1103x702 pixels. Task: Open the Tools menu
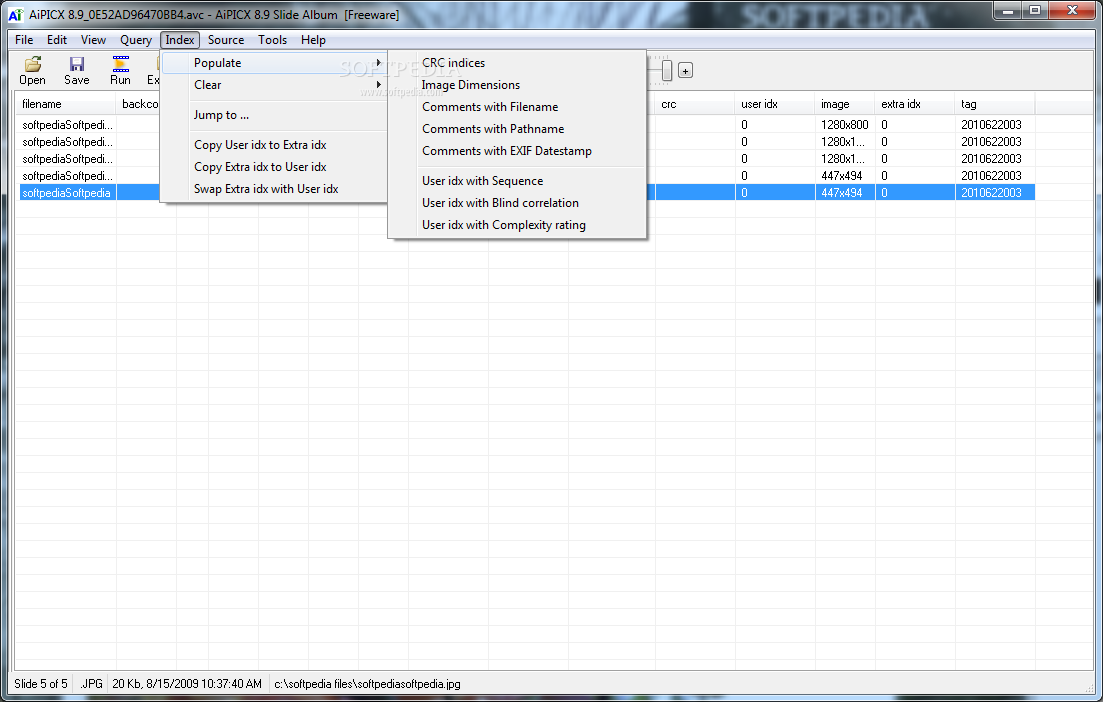coord(272,40)
